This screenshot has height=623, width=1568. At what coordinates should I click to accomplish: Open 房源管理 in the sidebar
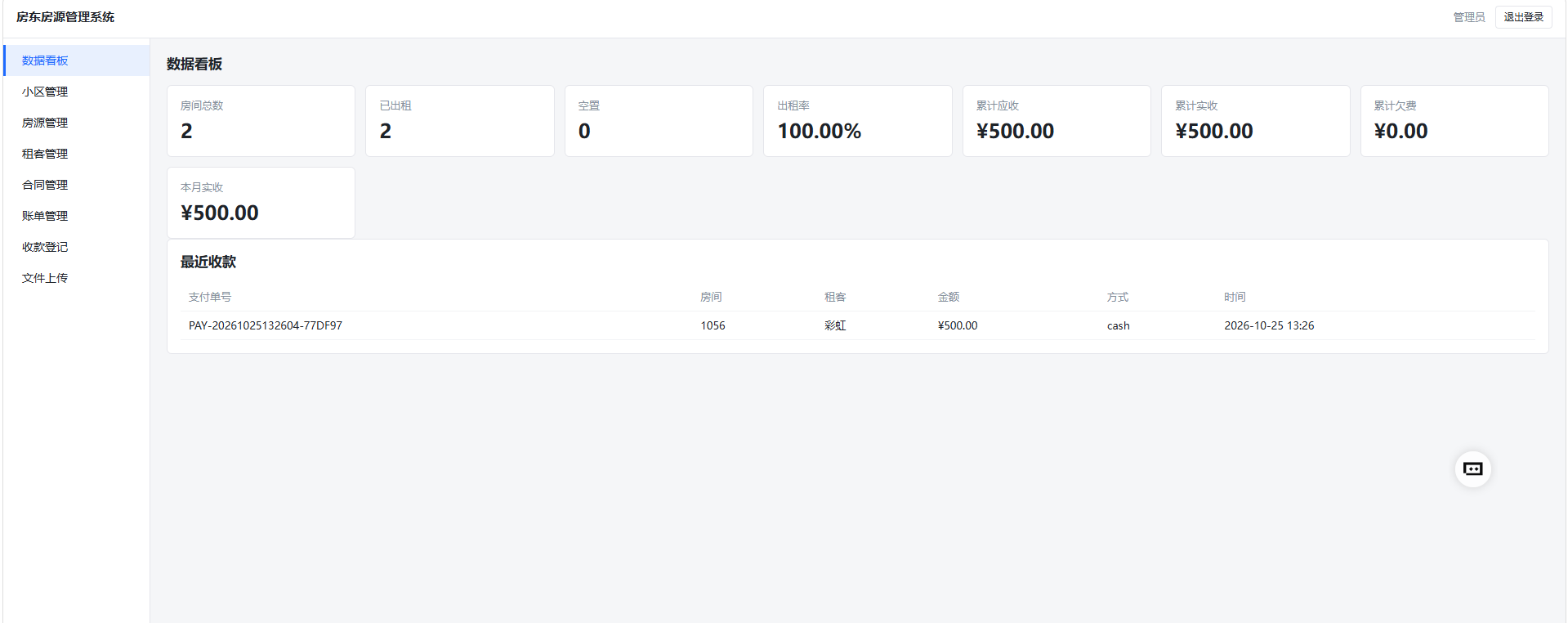pyautogui.click(x=77, y=123)
